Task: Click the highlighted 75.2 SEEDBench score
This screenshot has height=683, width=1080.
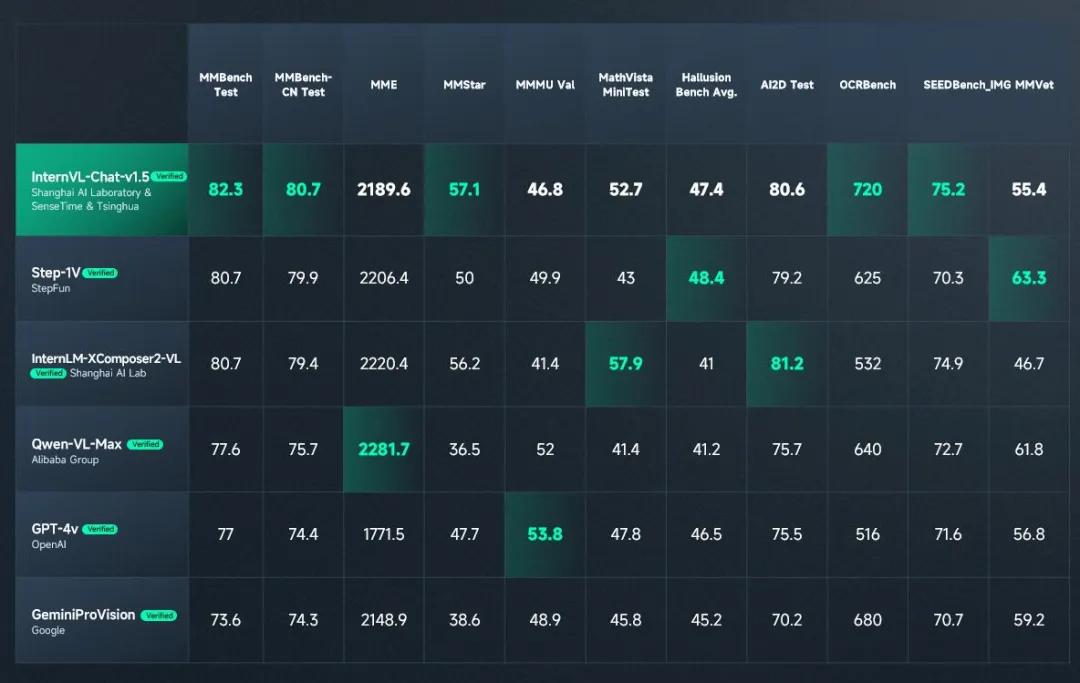Action: click(x=948, y=189)
